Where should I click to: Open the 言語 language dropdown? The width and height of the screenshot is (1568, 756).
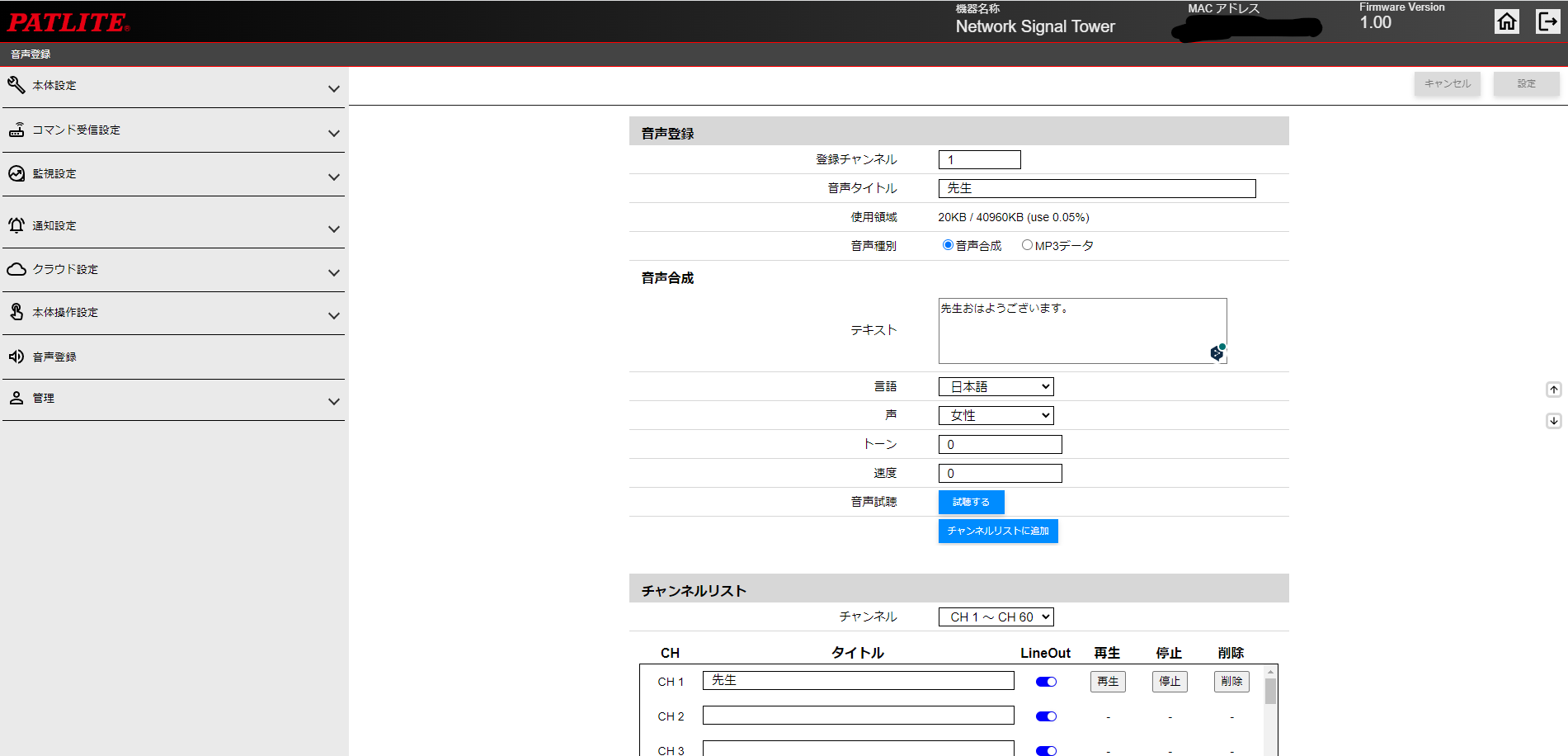coord(996,386)
